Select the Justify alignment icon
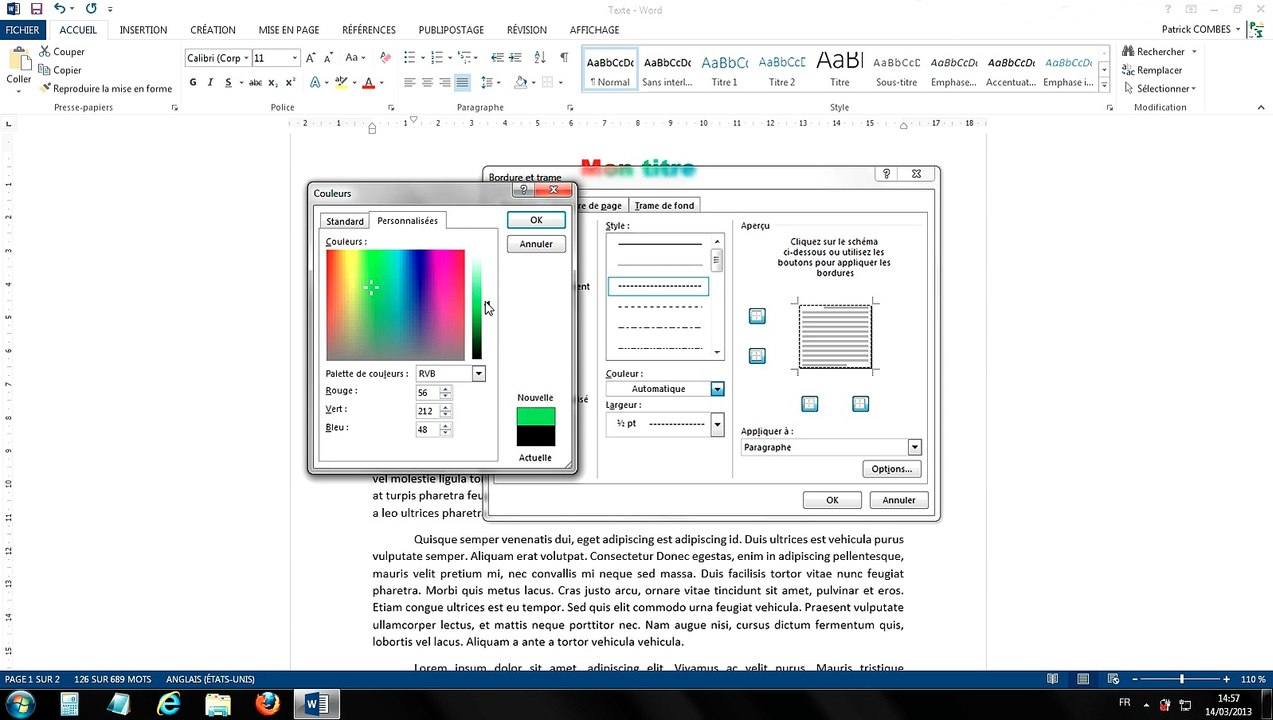This screenshot has width=1273, height=720. tap(462, 82)
